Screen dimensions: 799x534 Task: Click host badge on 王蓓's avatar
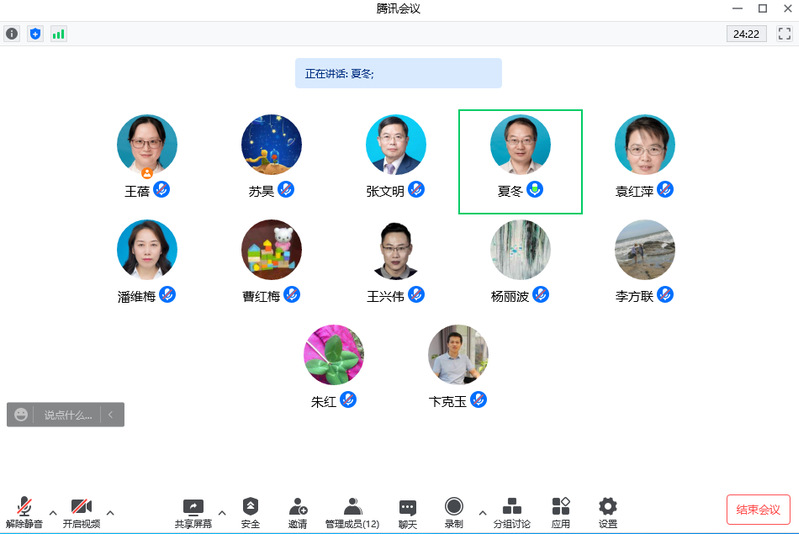click(x=147, y=173)
